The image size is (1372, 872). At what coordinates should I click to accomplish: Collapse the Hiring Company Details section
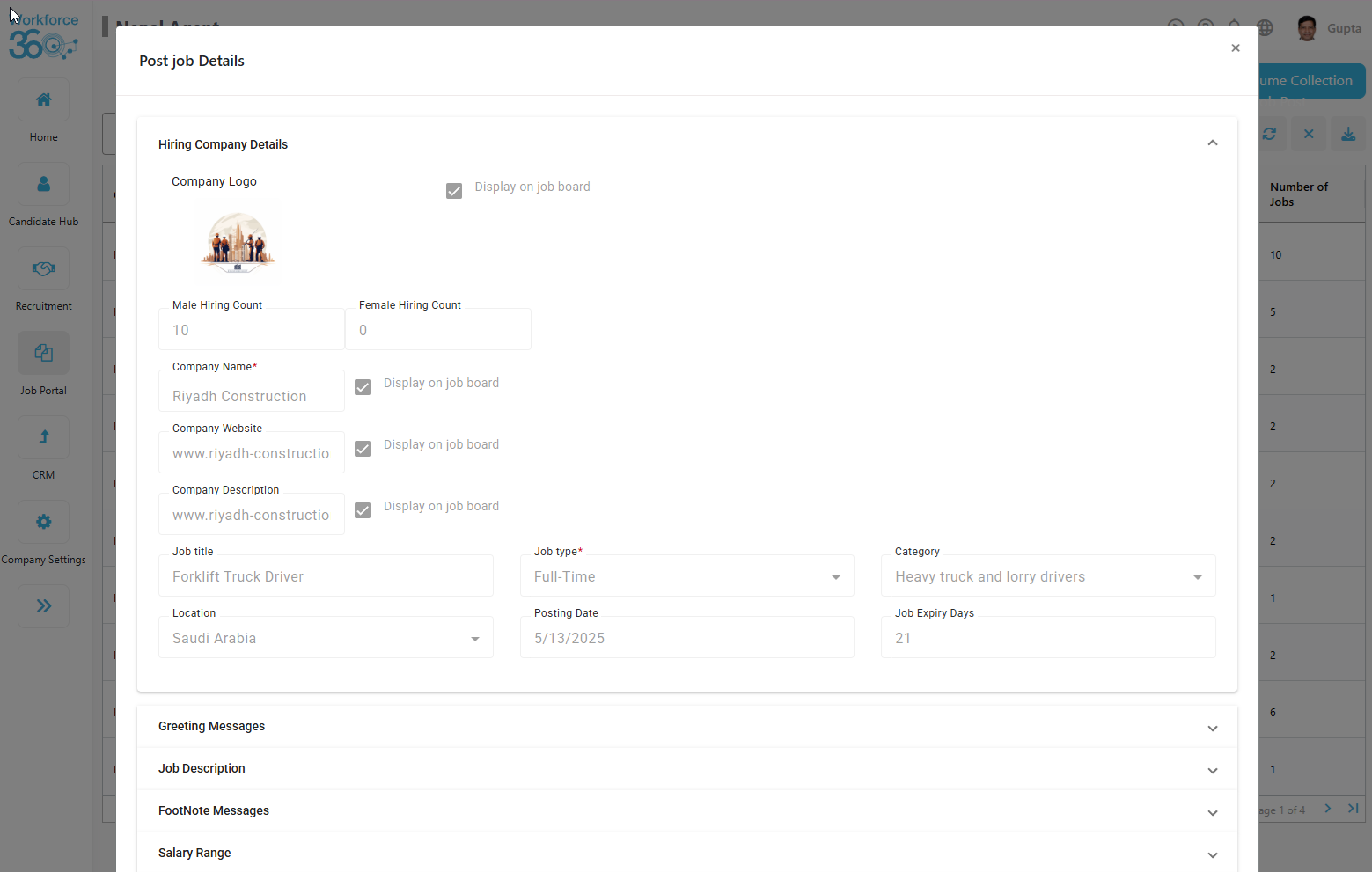coord(1212,143)
